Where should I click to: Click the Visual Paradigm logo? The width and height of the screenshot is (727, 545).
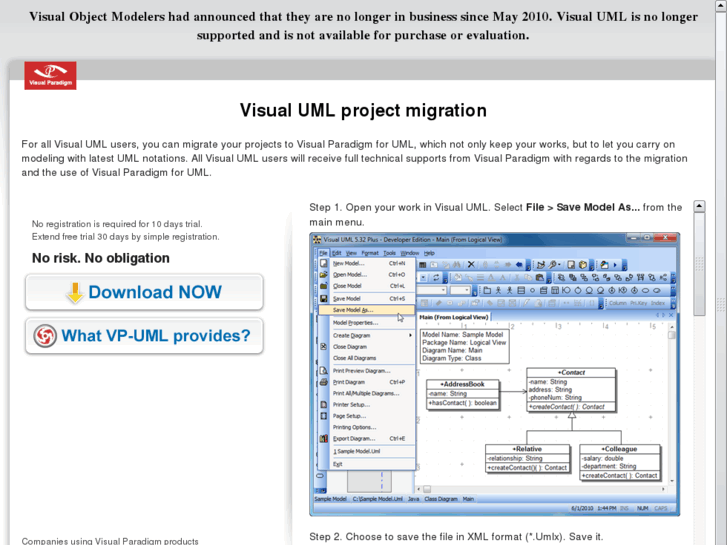[50, 76]
